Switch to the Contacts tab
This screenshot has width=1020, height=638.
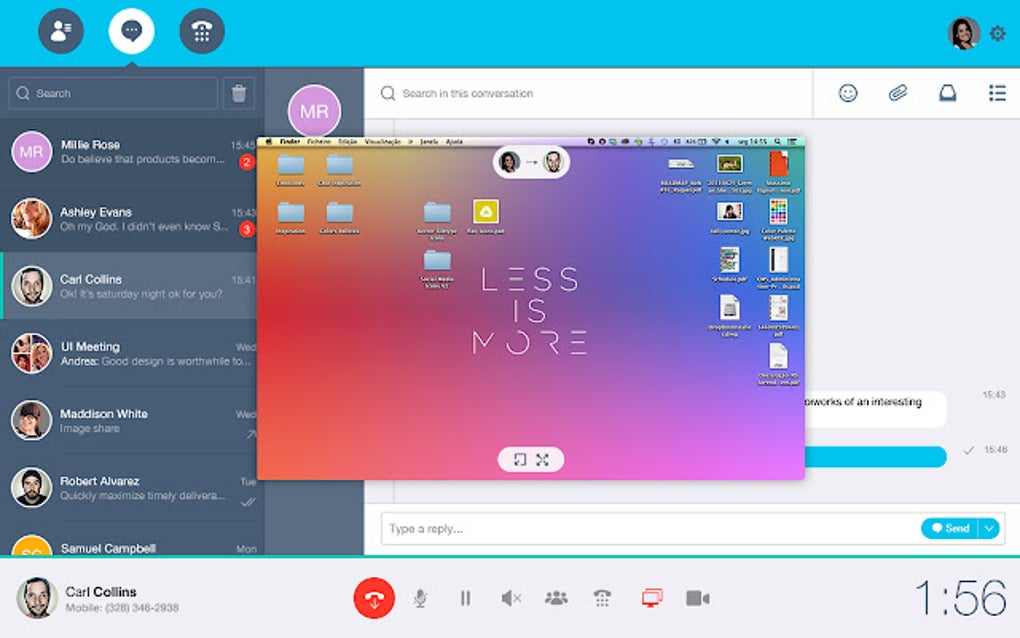(61, 31)
